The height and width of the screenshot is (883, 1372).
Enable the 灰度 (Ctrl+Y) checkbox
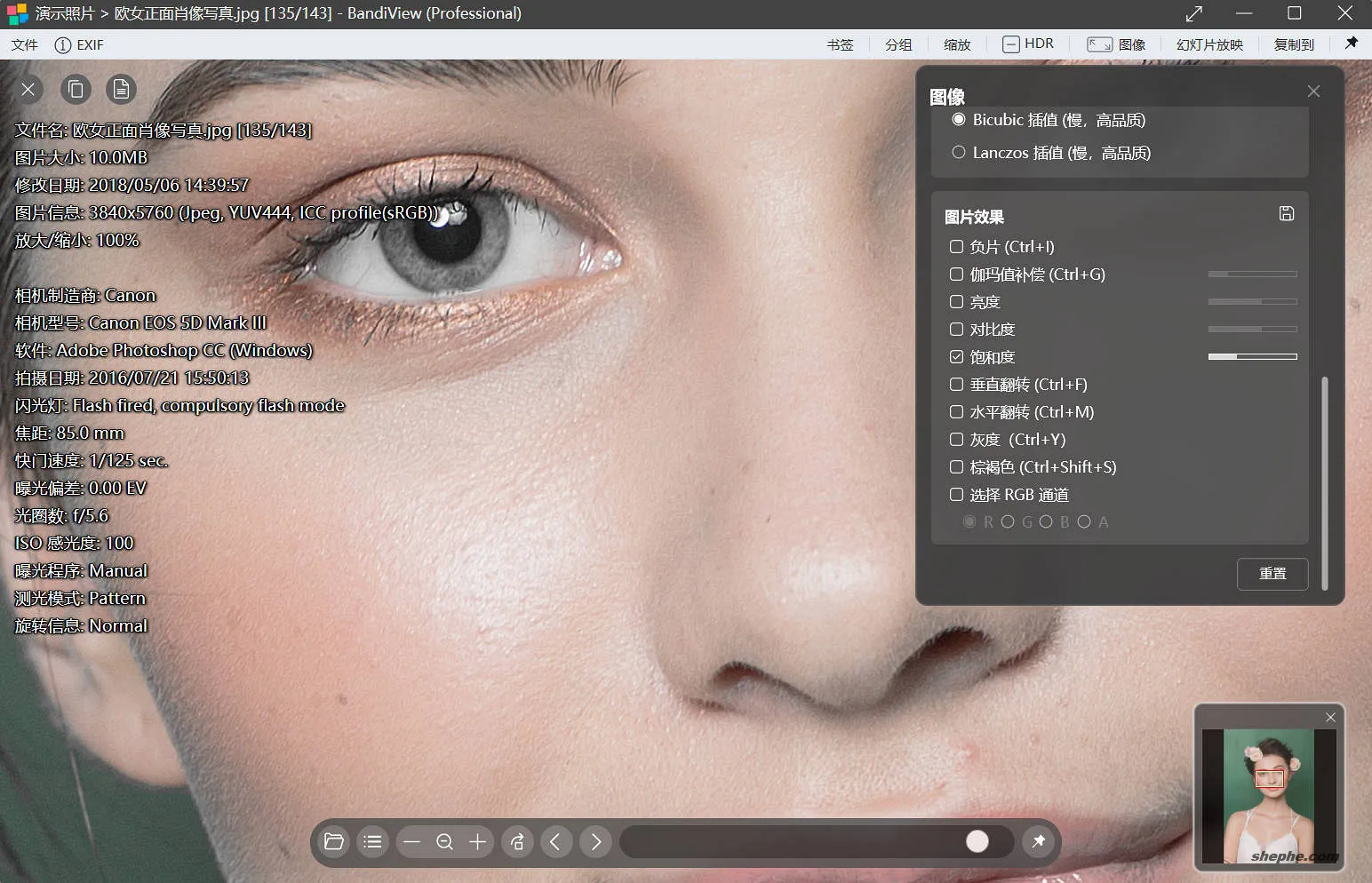point(957,440)
